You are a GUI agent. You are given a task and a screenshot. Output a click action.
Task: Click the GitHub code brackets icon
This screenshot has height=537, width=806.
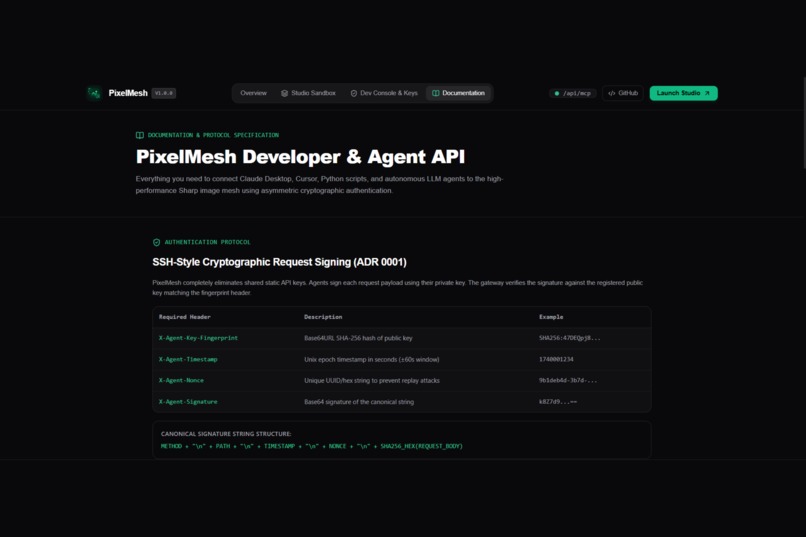611,93
